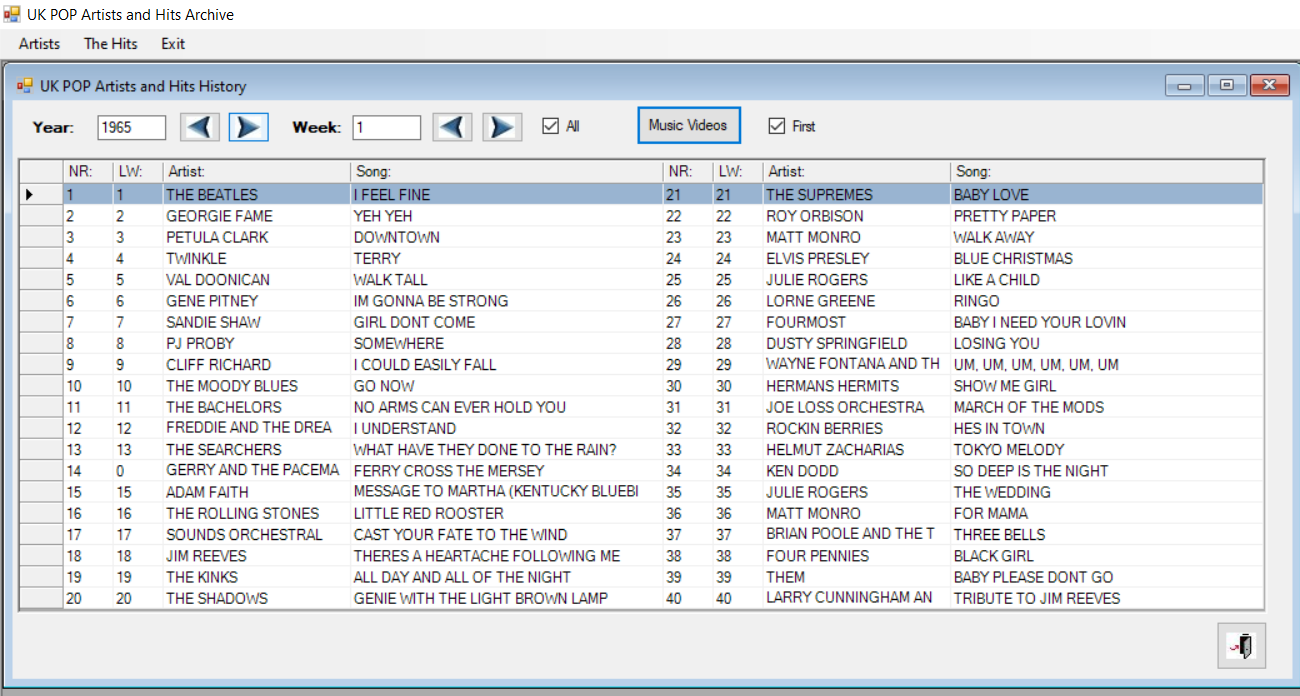Go to the next week arrow
The width and height of the screenshot is (1300, 696).
coord(503,127)
